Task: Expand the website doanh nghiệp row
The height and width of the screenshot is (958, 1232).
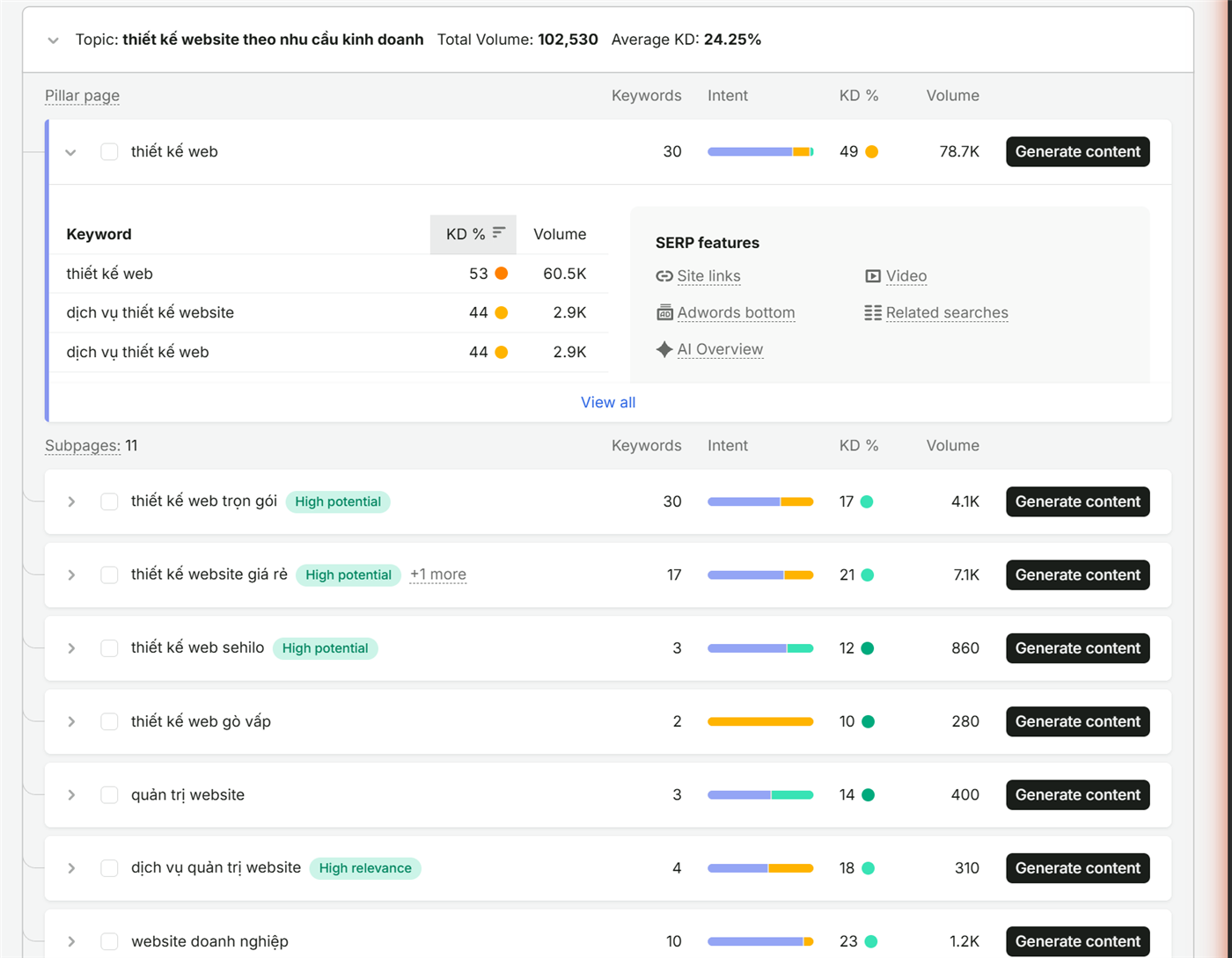Action: click(71, 941)
